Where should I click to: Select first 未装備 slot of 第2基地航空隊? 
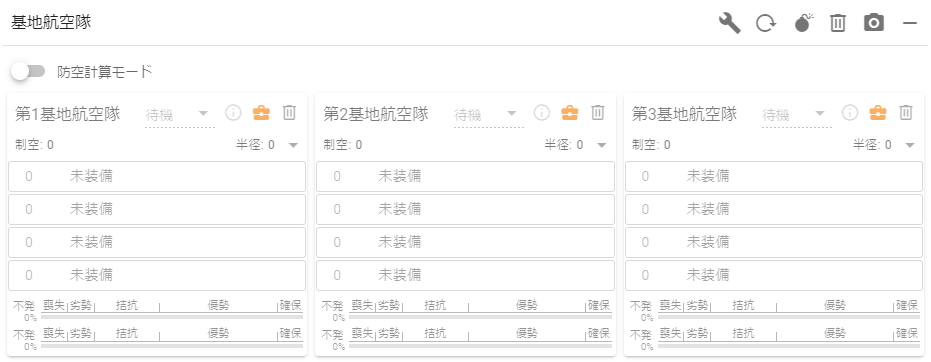[466, 176]
